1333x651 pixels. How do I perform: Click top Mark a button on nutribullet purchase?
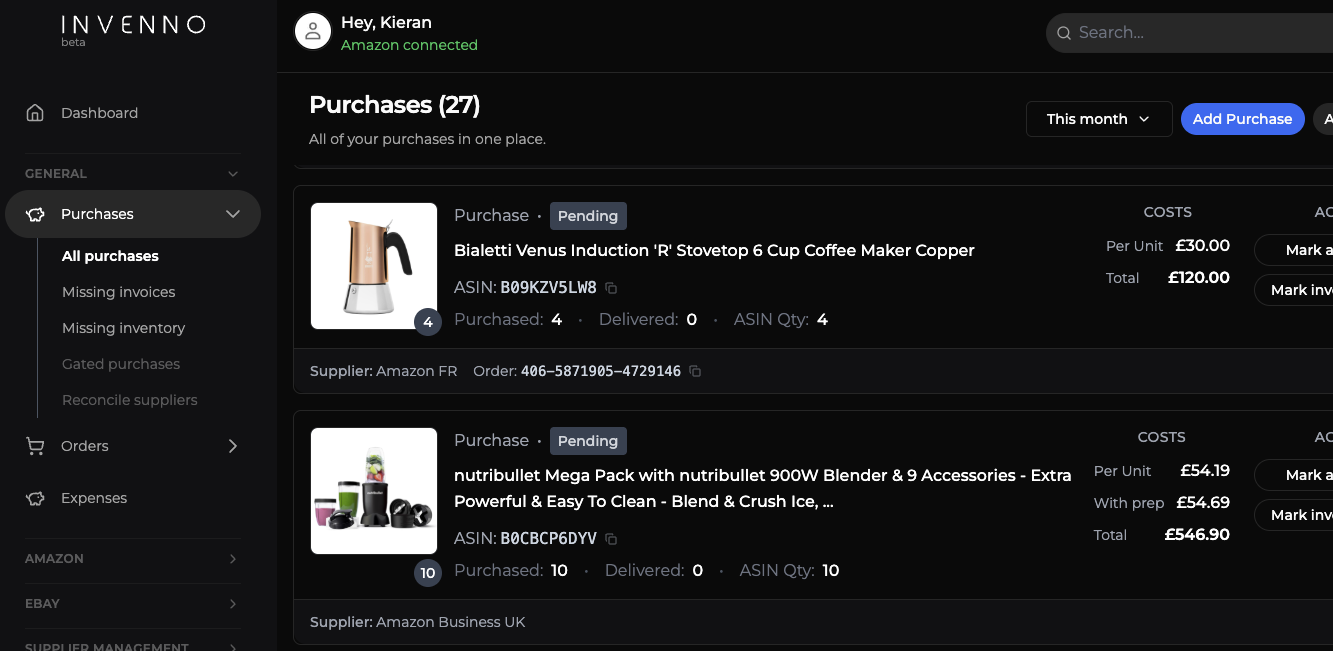point(1294,475)
